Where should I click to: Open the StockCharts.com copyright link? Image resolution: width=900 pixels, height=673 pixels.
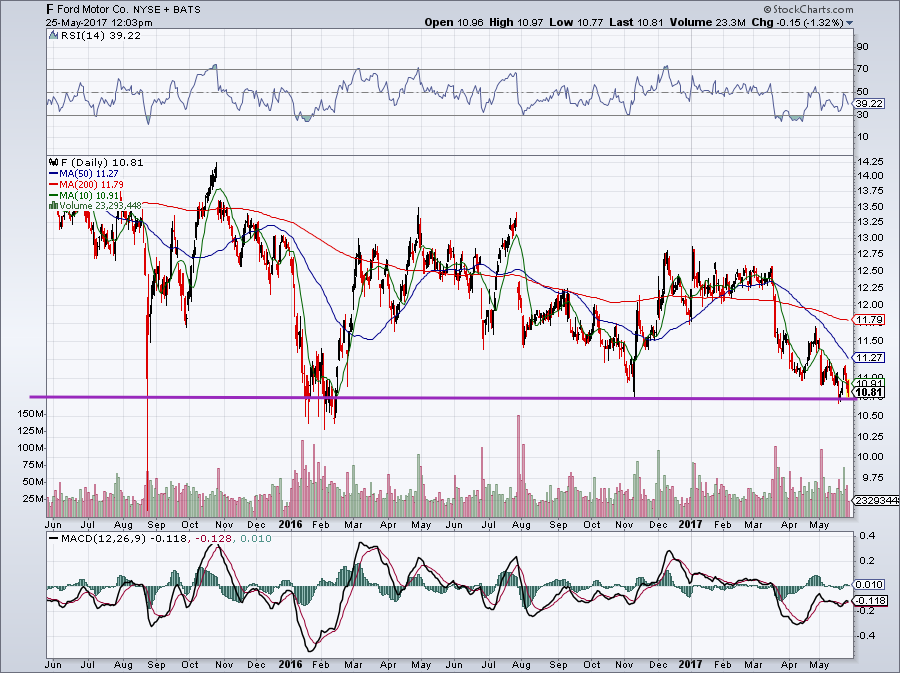coord(808,9)
